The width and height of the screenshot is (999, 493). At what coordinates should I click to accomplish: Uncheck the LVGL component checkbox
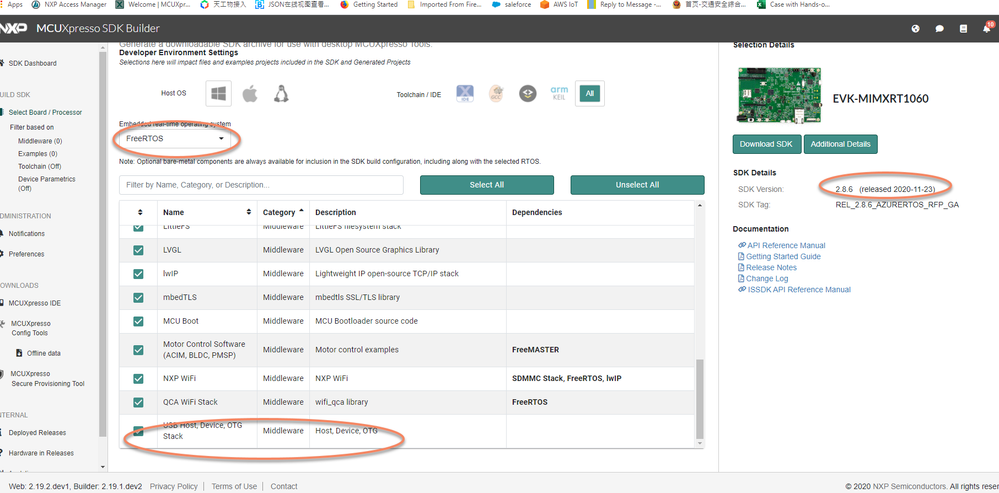tap(138, 250)
